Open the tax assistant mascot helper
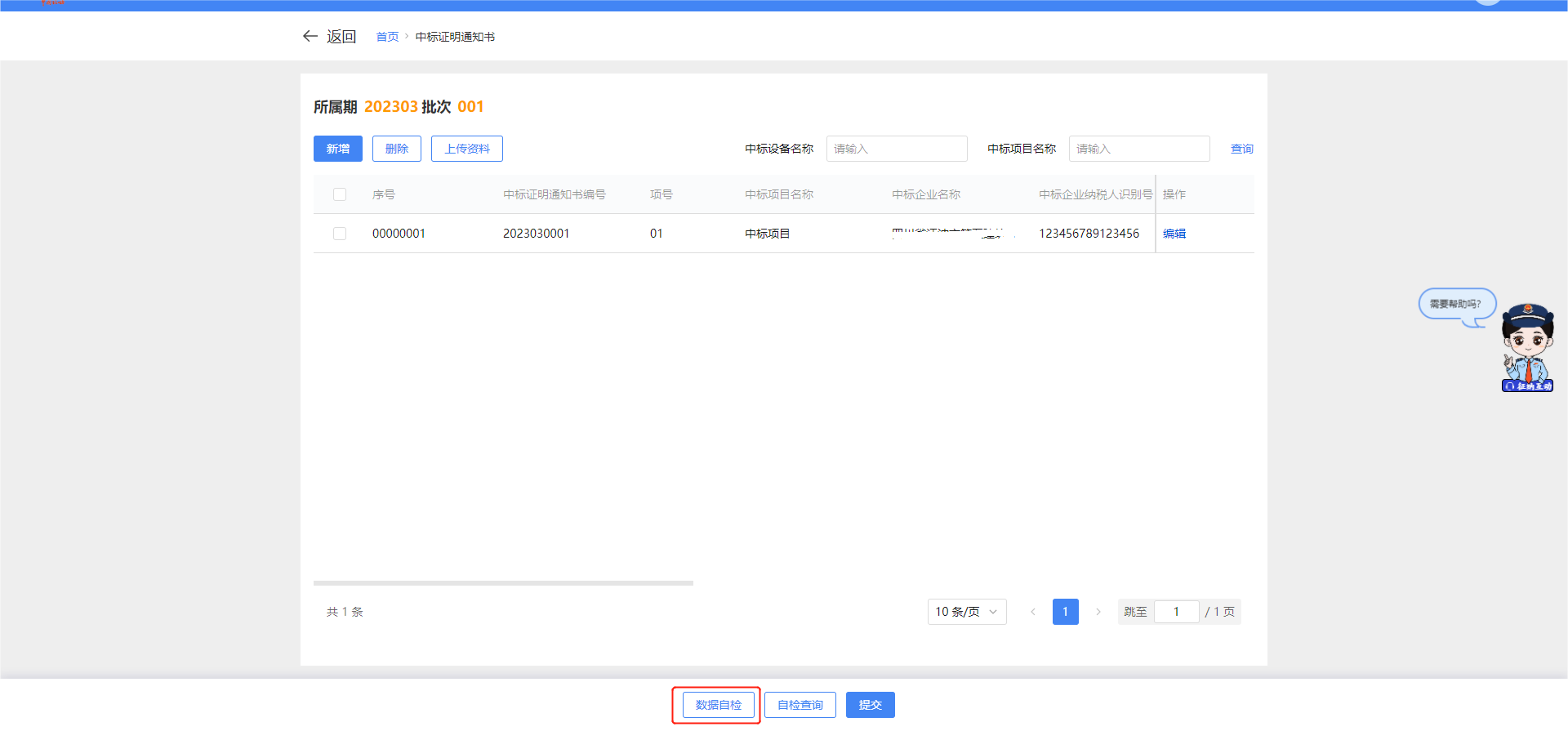 click(1527, 347)
